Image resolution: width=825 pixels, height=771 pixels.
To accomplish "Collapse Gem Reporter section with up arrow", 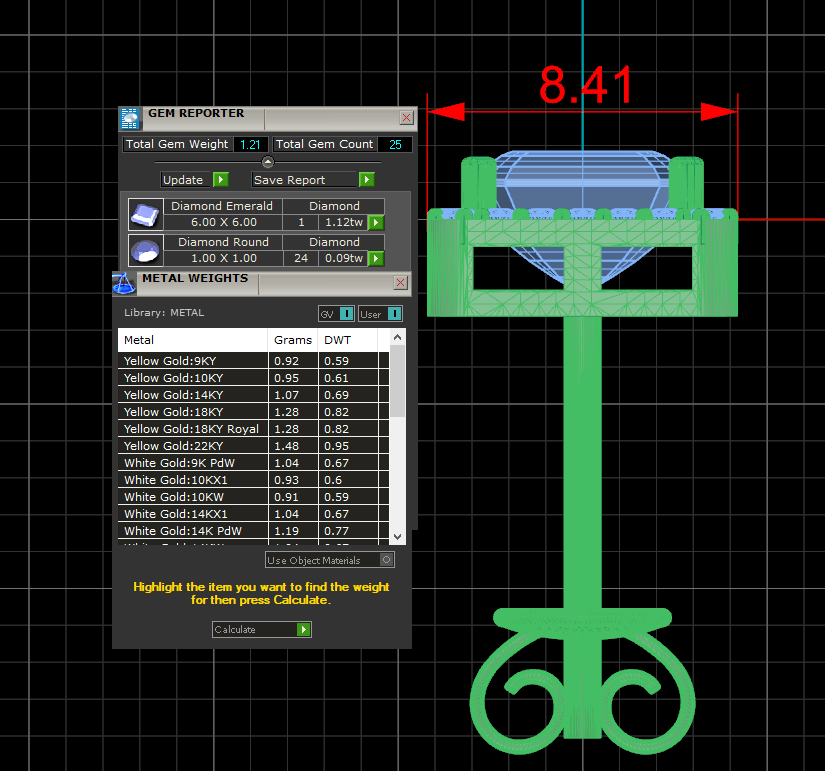I will pos(267,162).
